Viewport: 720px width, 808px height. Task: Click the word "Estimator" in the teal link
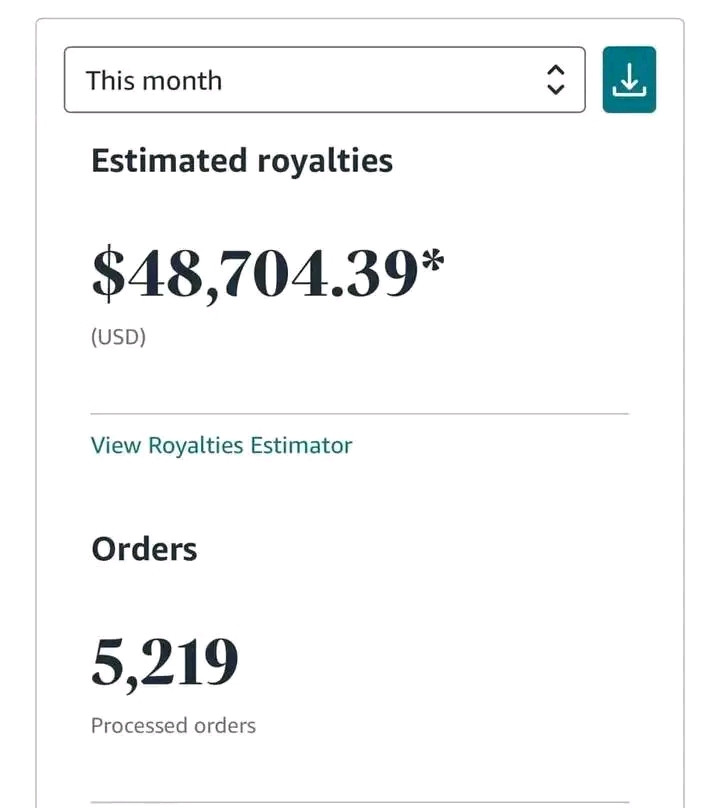pos(301,445)
